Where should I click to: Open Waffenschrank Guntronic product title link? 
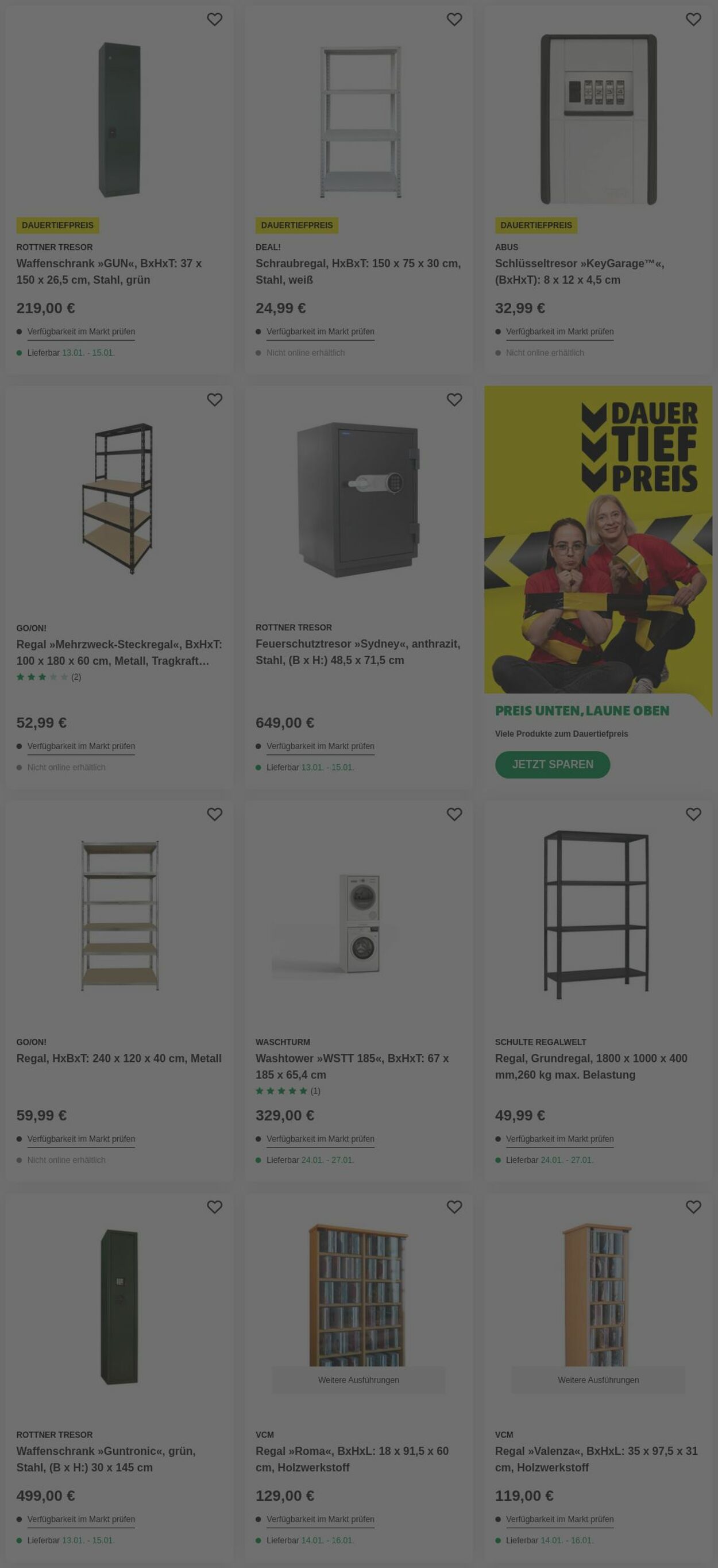[x=106, y=1459]
